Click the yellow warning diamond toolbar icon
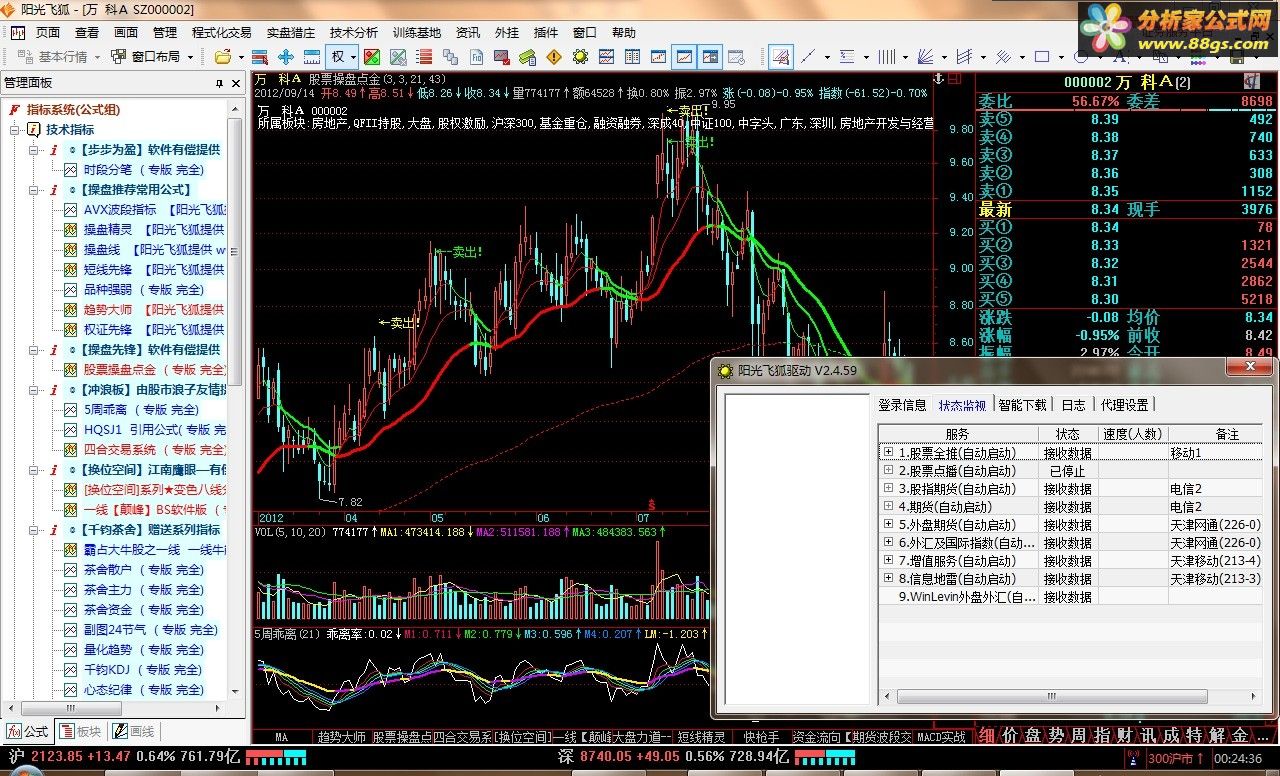This screenshot has width=1280, height=776. pos(554,57)
